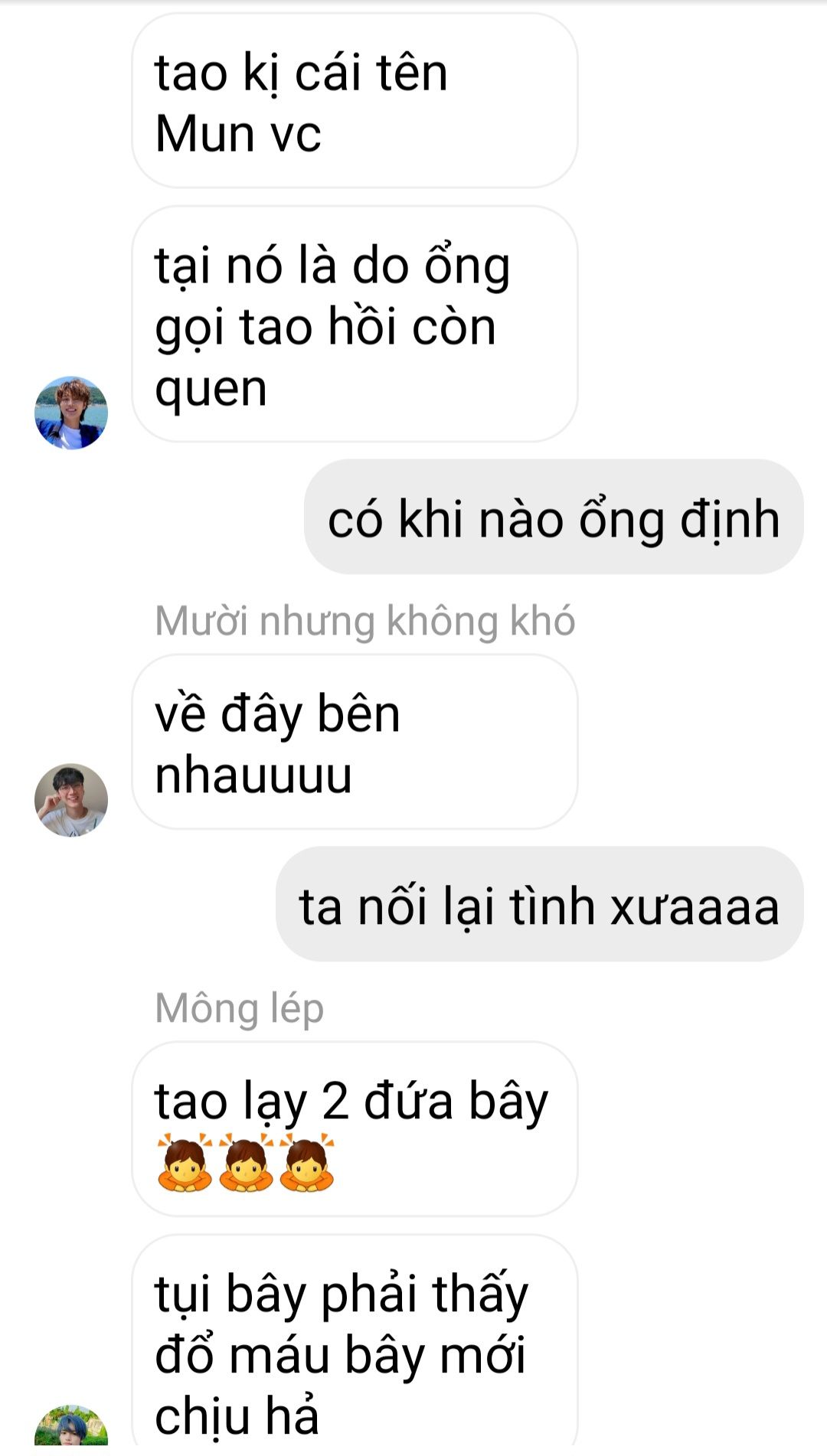Tap sender name "Mười nhưng không khó"
Viewport: 827px width, 1456px height.
pos(364,621)
